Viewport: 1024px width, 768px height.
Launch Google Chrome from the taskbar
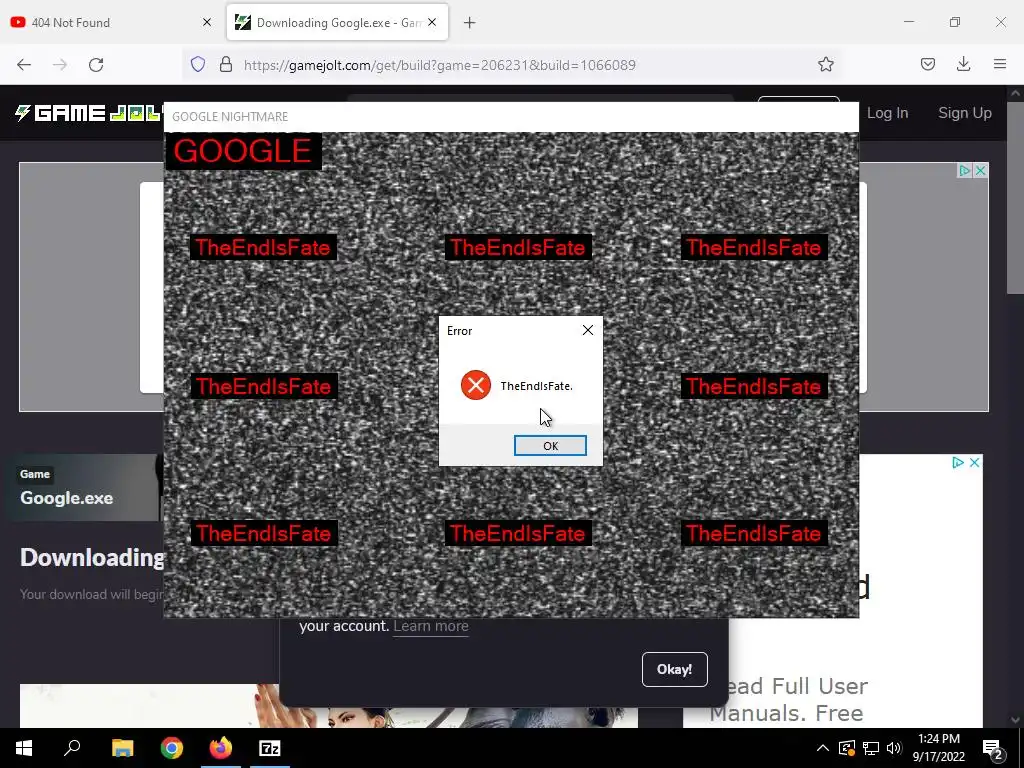coord(172,748)
